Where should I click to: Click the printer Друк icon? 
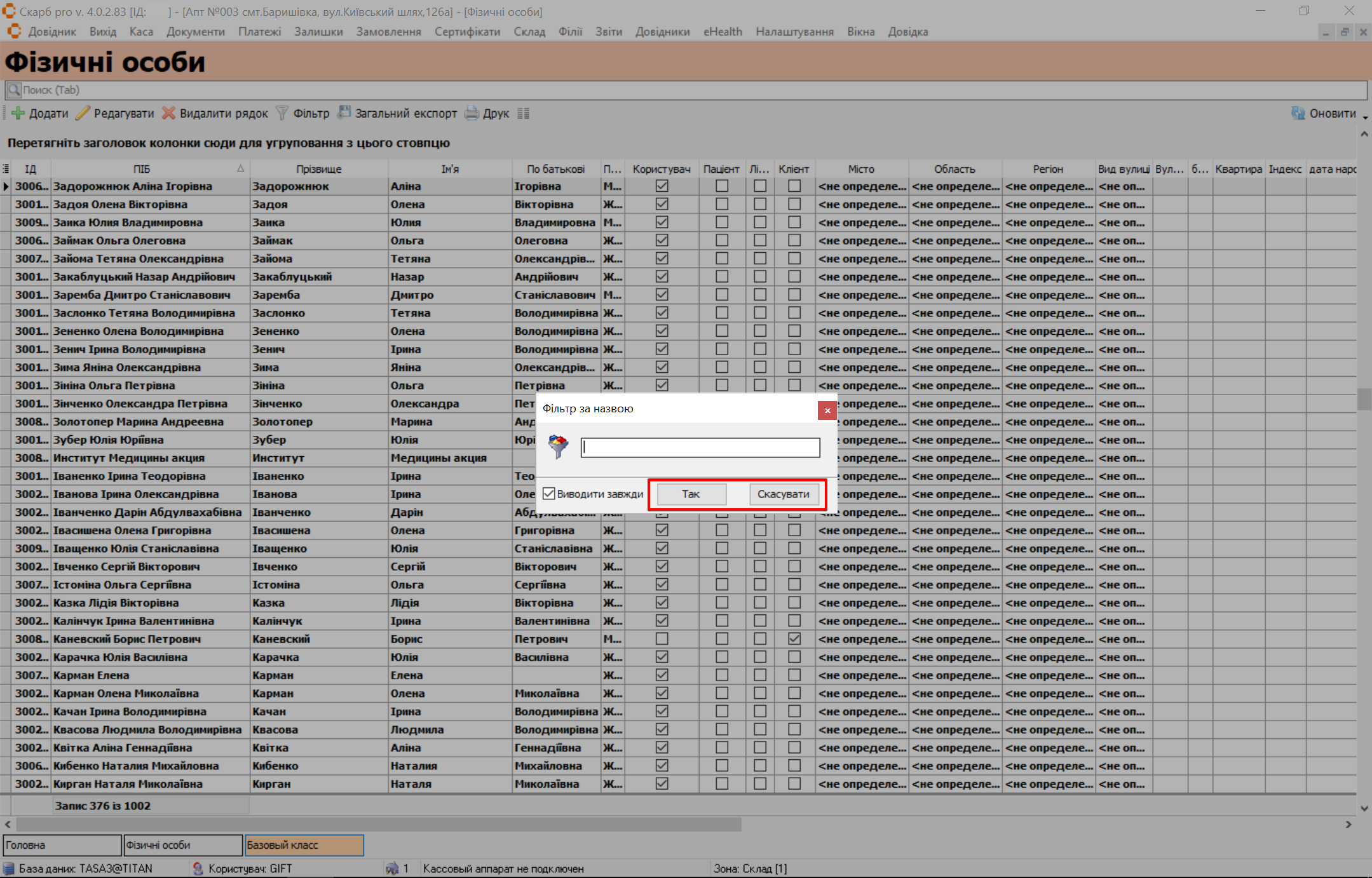coord(472,113)
